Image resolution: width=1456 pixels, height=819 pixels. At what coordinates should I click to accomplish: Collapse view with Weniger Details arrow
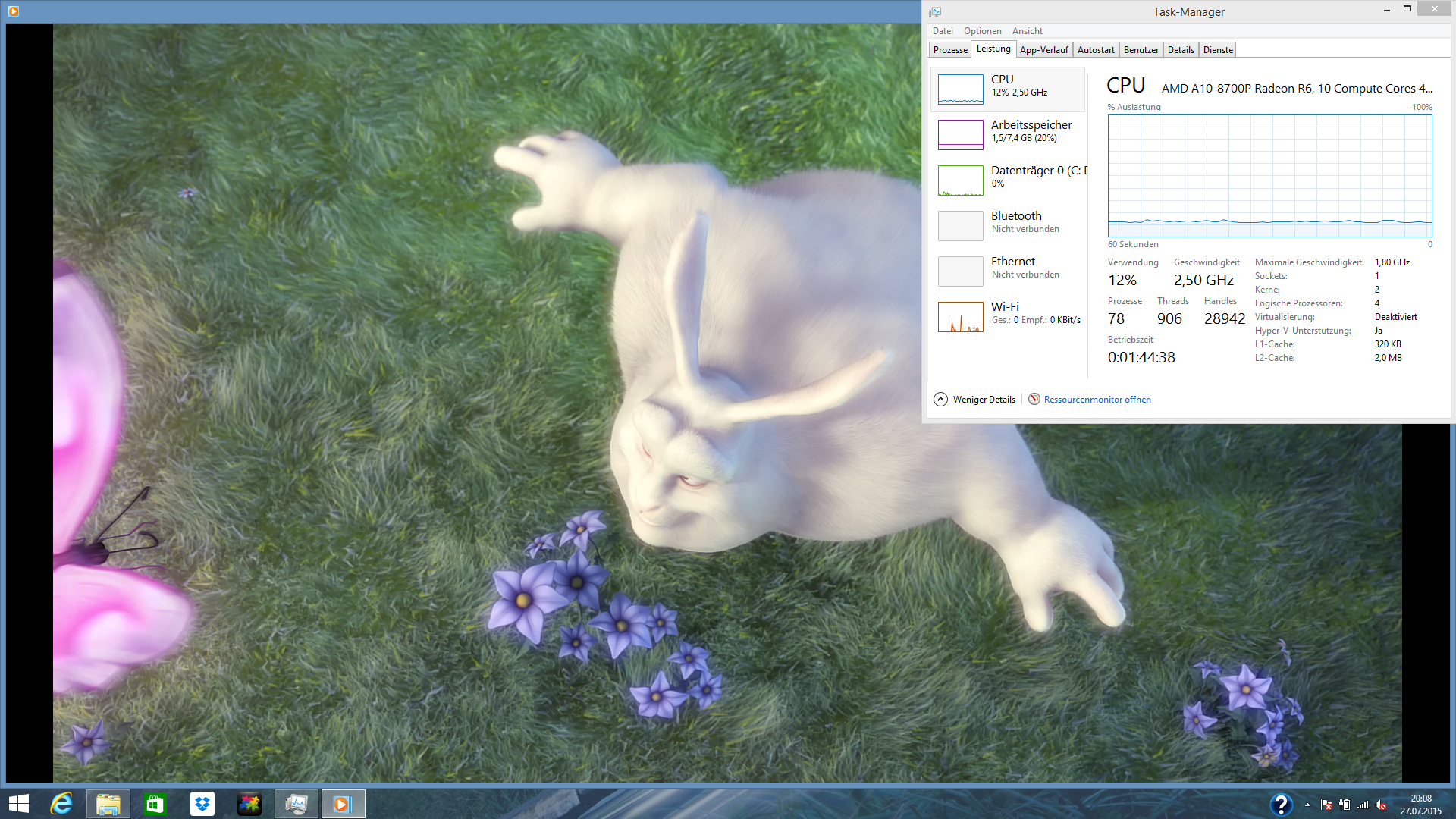click(x=940, y=399)
